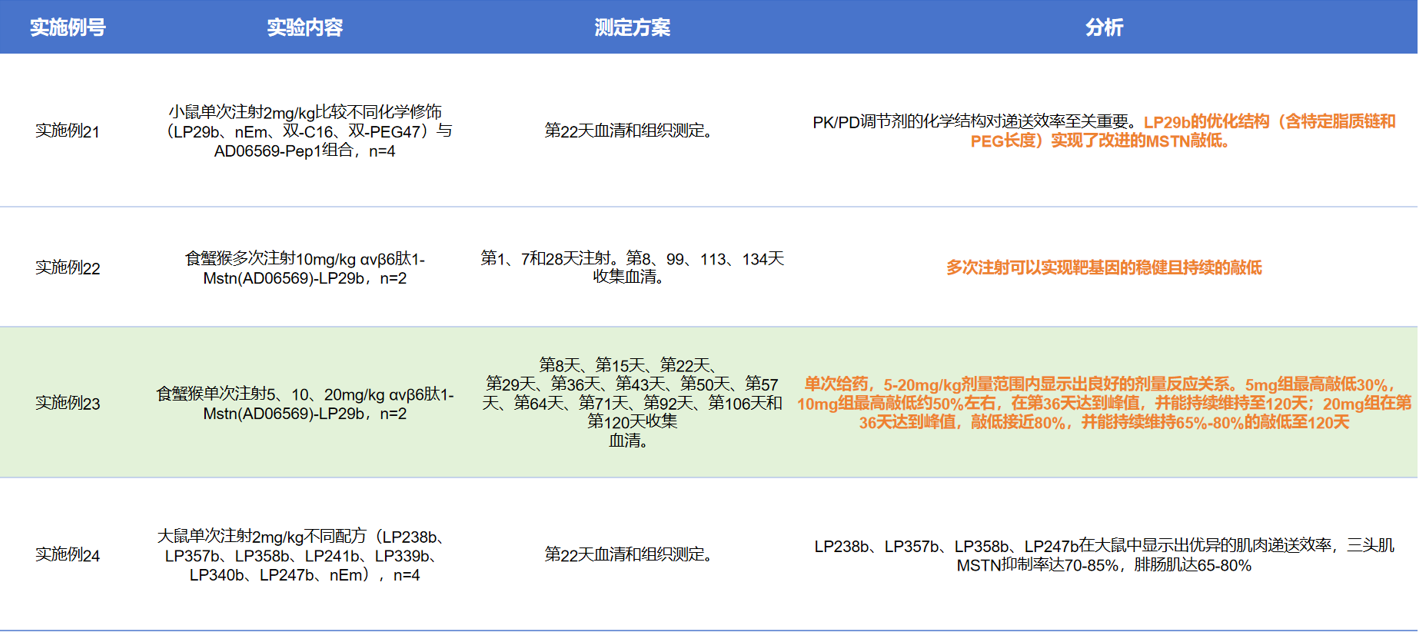Select the 实验内容 column header

[x=305, y=27]
